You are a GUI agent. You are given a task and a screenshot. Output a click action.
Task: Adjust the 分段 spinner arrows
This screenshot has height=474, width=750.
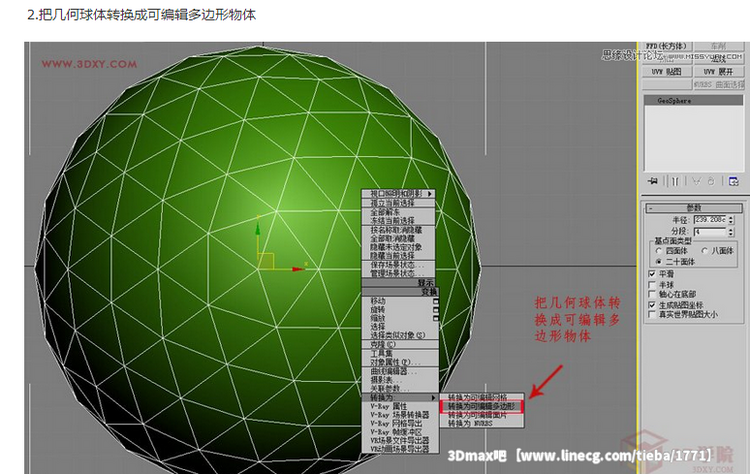730,231
